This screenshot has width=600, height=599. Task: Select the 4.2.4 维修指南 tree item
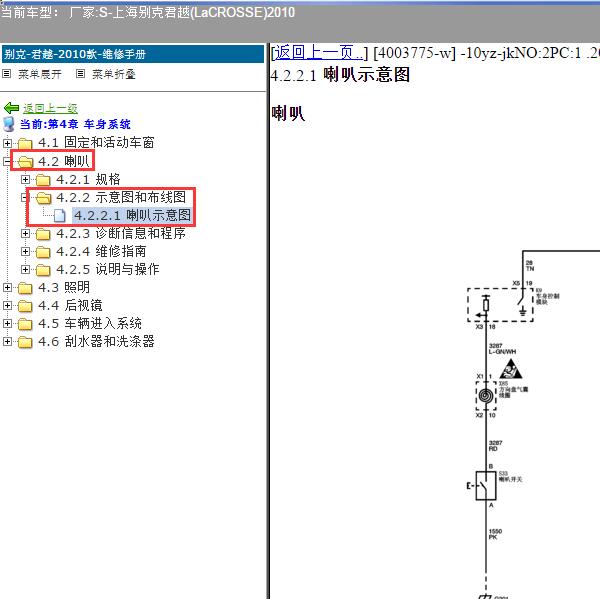pyautogui.click(x=101, y=251)
